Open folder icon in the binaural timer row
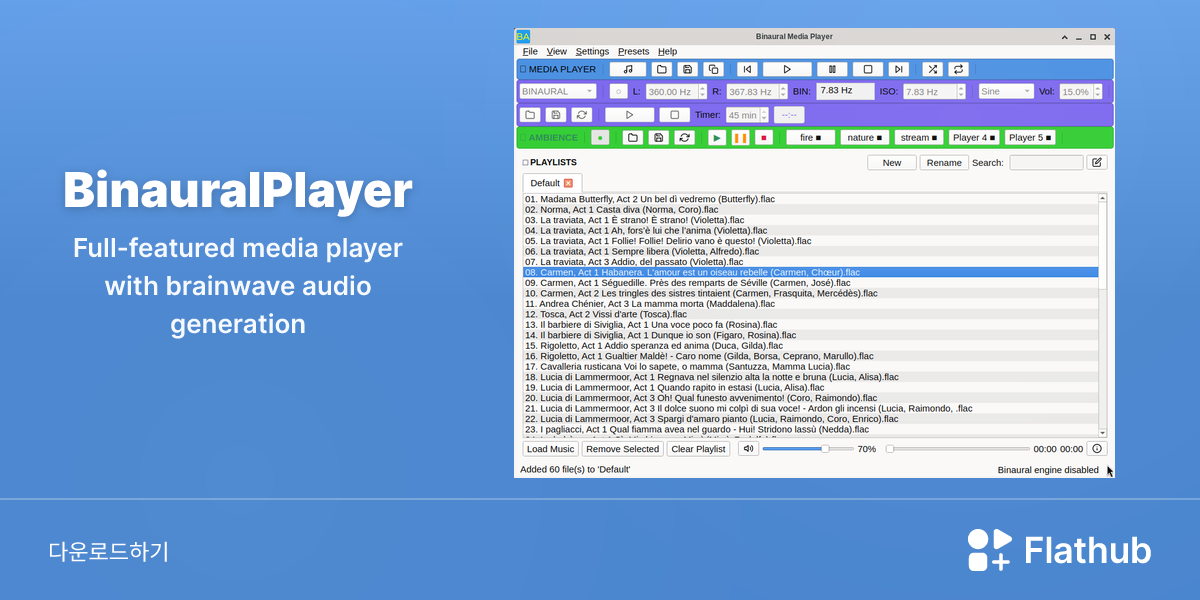Image resolution: width=1200 pixels, height=600 pixels. 530,115
